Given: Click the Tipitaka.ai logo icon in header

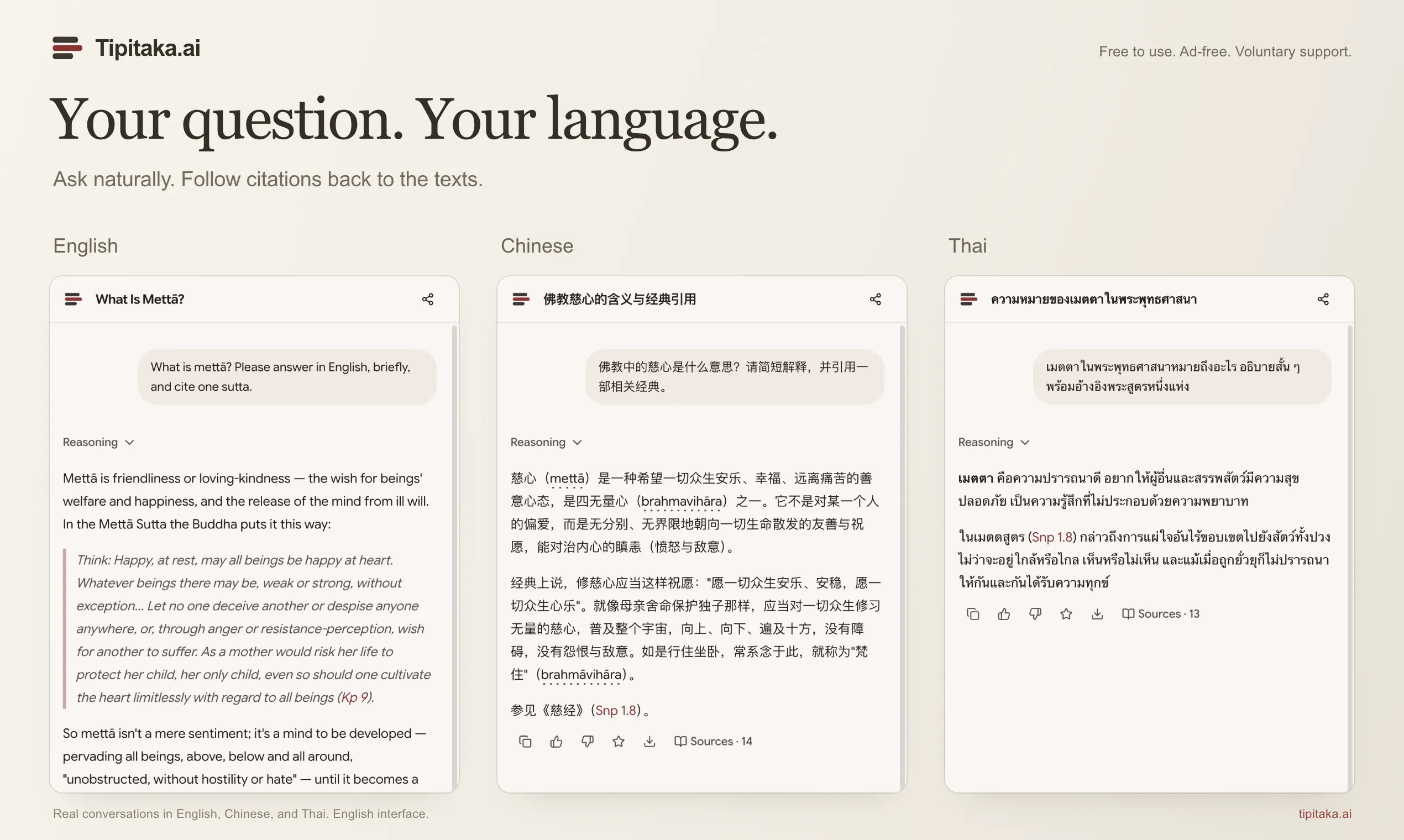Looking at the screenshot, I should [x=67, y=48].
